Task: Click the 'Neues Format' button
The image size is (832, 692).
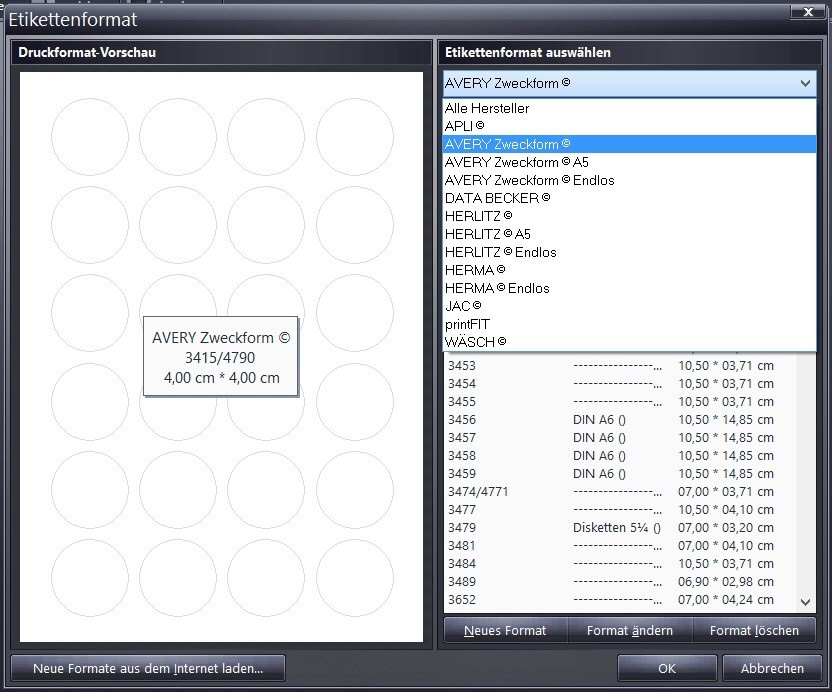Action: pos(505,630)
